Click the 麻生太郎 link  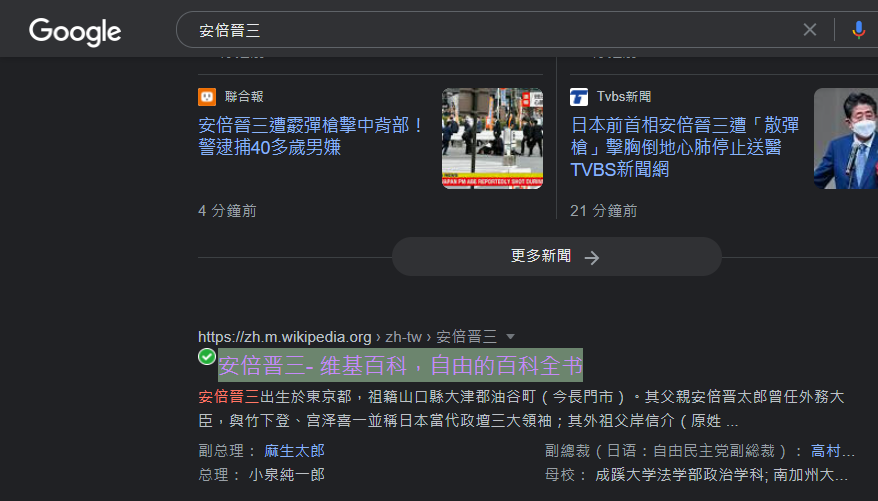295,451
